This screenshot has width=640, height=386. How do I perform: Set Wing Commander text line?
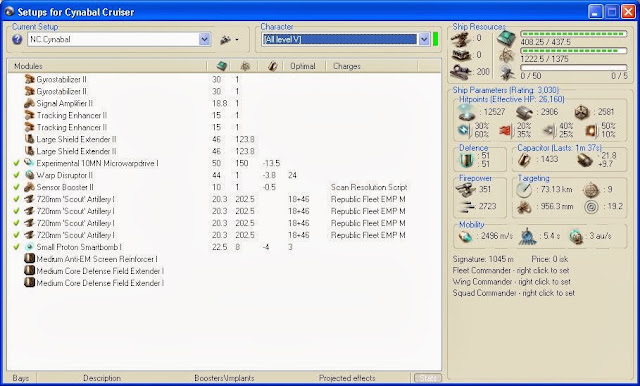(x=511, y=282)
